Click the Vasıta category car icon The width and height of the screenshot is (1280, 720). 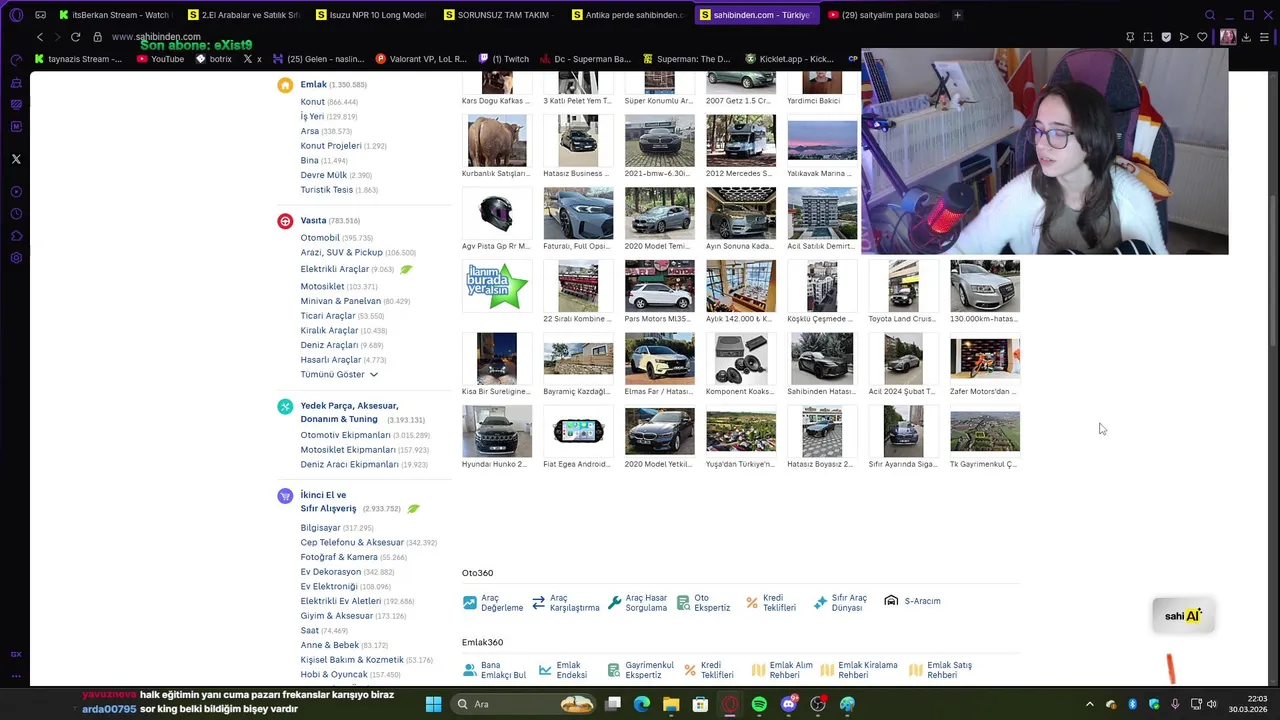[285, 221]
